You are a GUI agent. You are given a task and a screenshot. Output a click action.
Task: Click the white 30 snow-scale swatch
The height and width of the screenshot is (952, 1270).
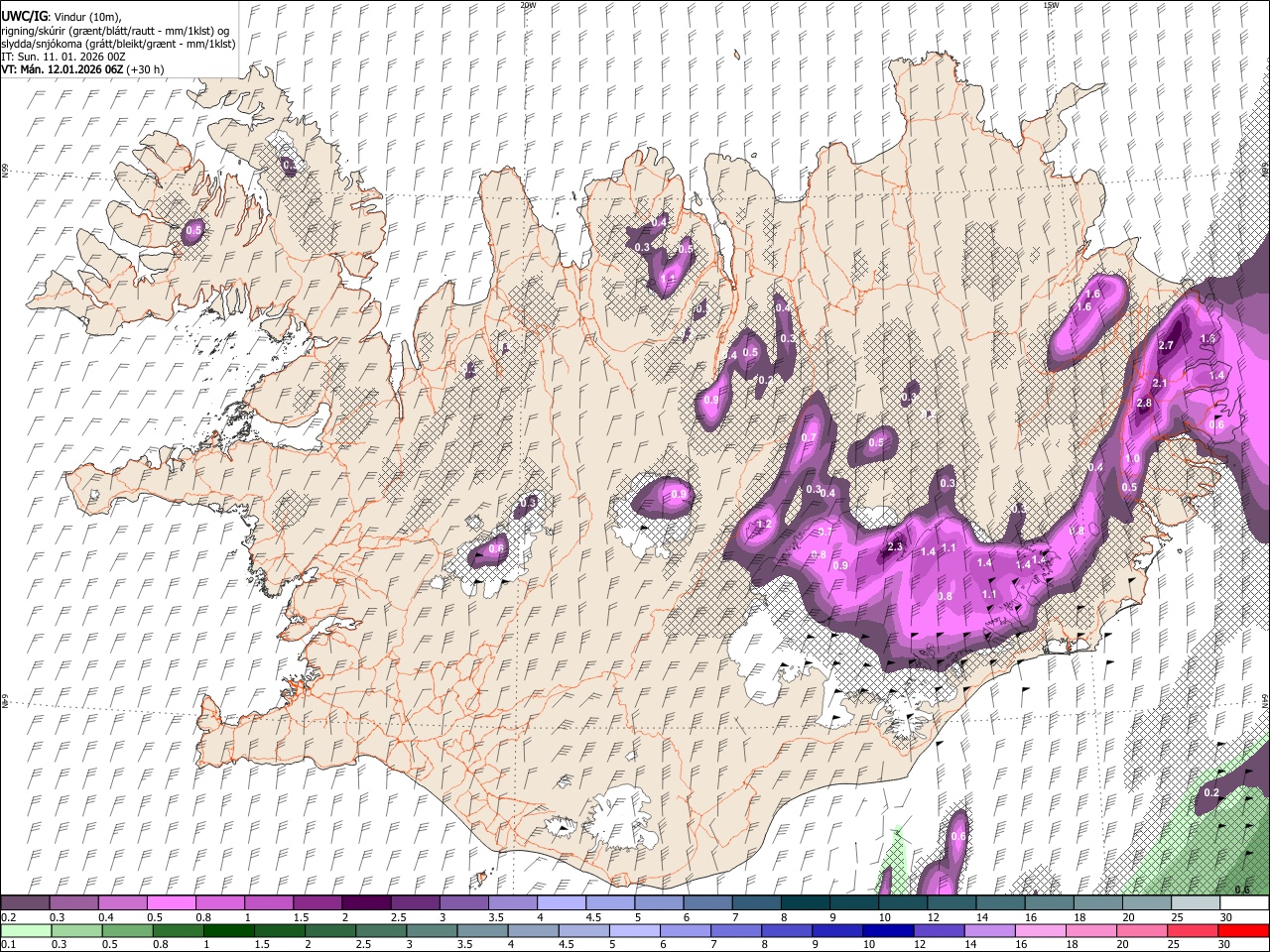(x=1244, y=903)
